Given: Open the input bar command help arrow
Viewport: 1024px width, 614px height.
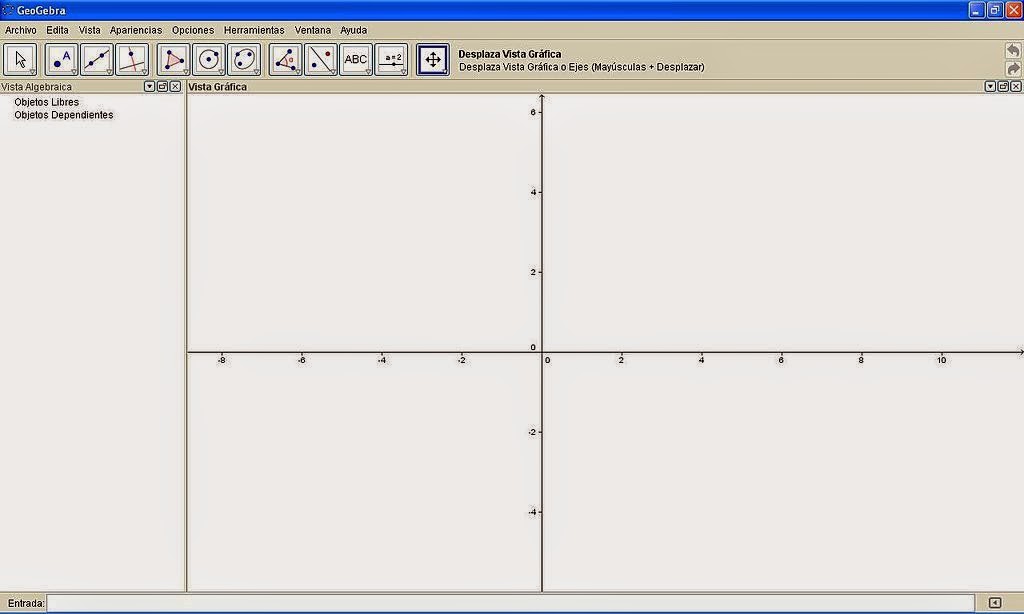Looking at the screenshot, I should 995,603.
